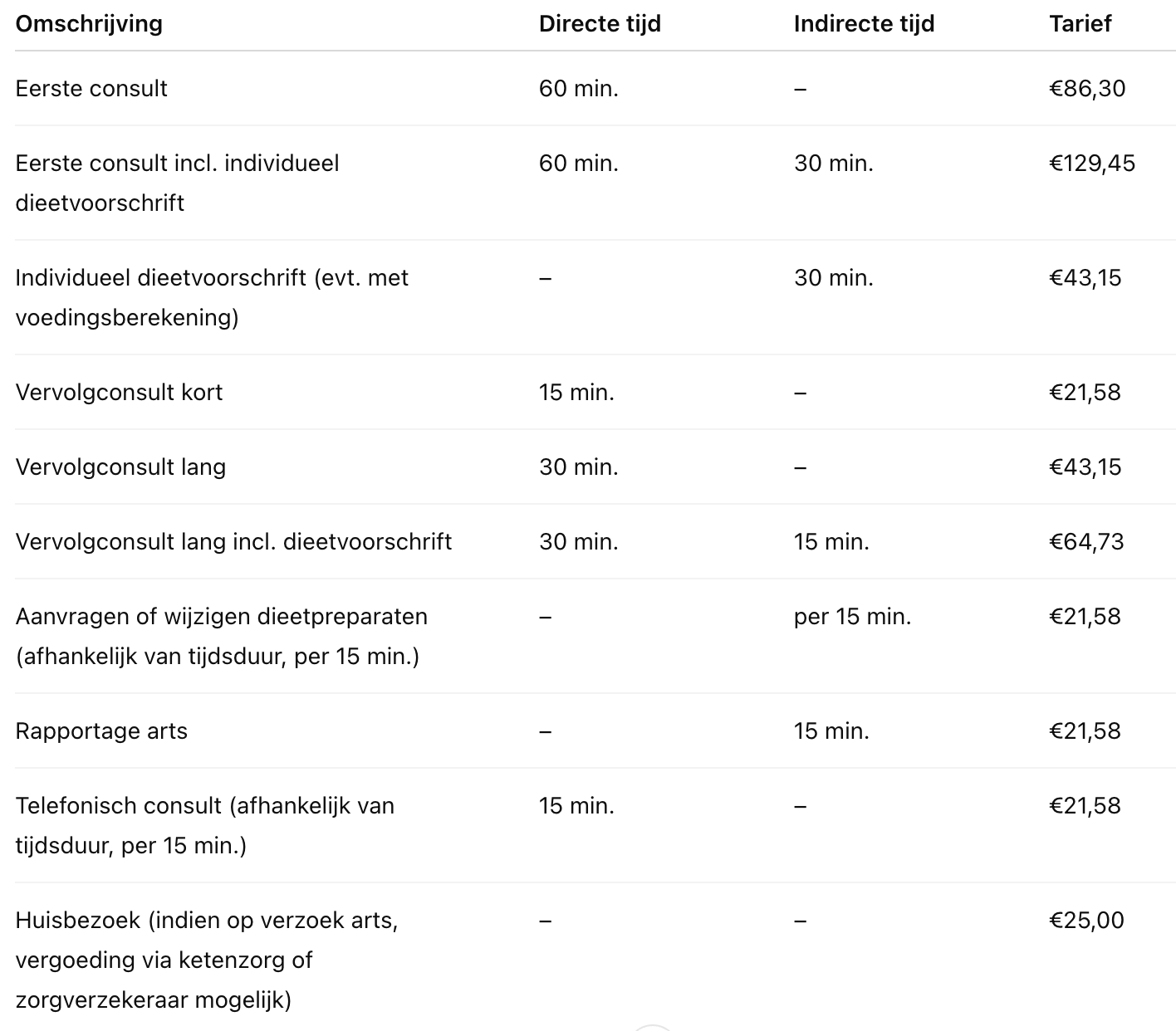Click the €64,73 tariff cell
The height and width of the screenshot is (1031, 1176).
coord(1086,541)
